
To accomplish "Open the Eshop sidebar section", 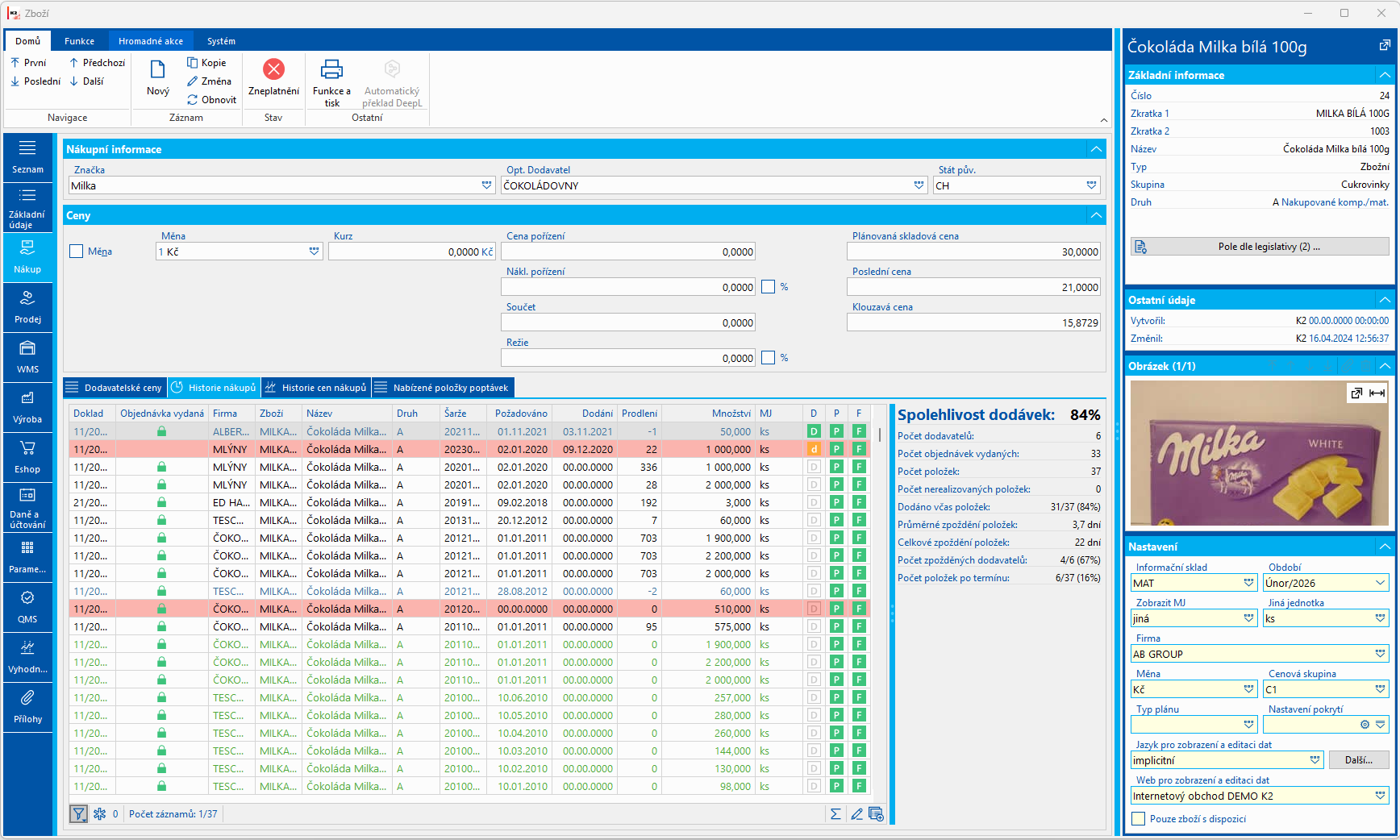I will coord(27,457).
